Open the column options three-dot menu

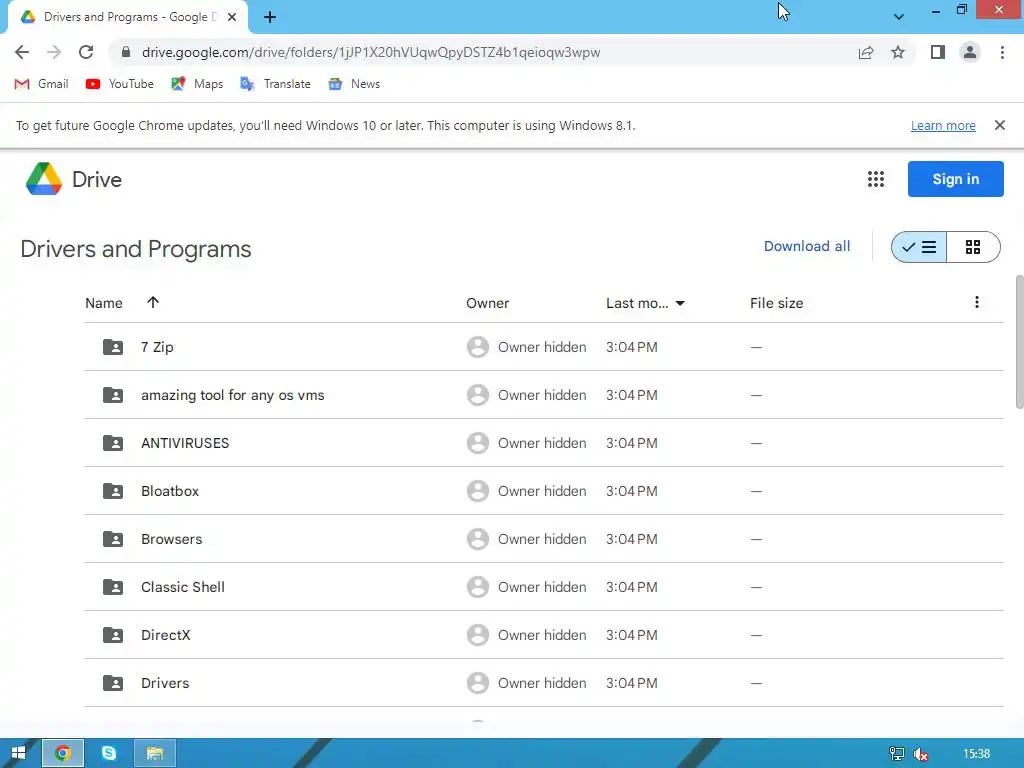[x=976, y=302]
